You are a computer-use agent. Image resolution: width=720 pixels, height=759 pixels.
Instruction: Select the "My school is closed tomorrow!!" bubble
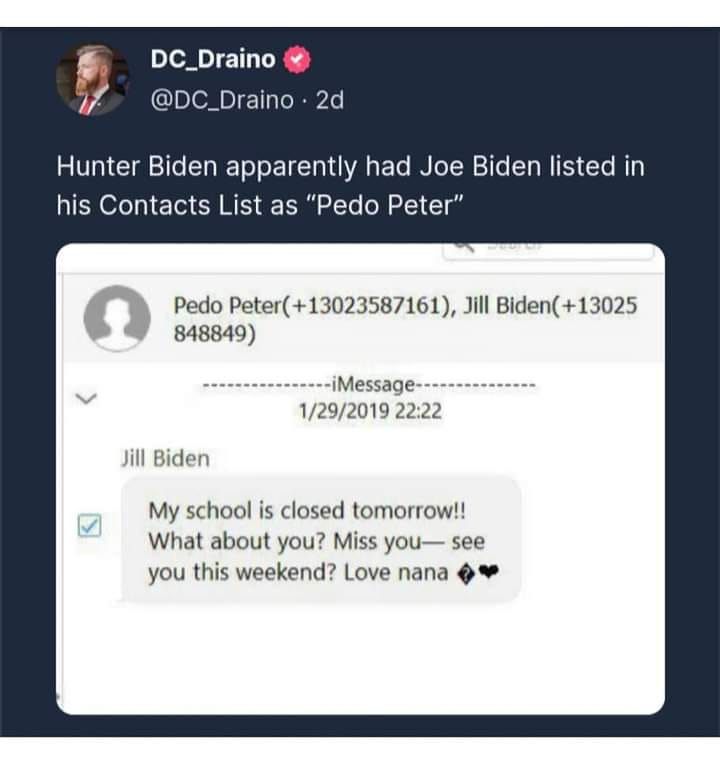320,541
